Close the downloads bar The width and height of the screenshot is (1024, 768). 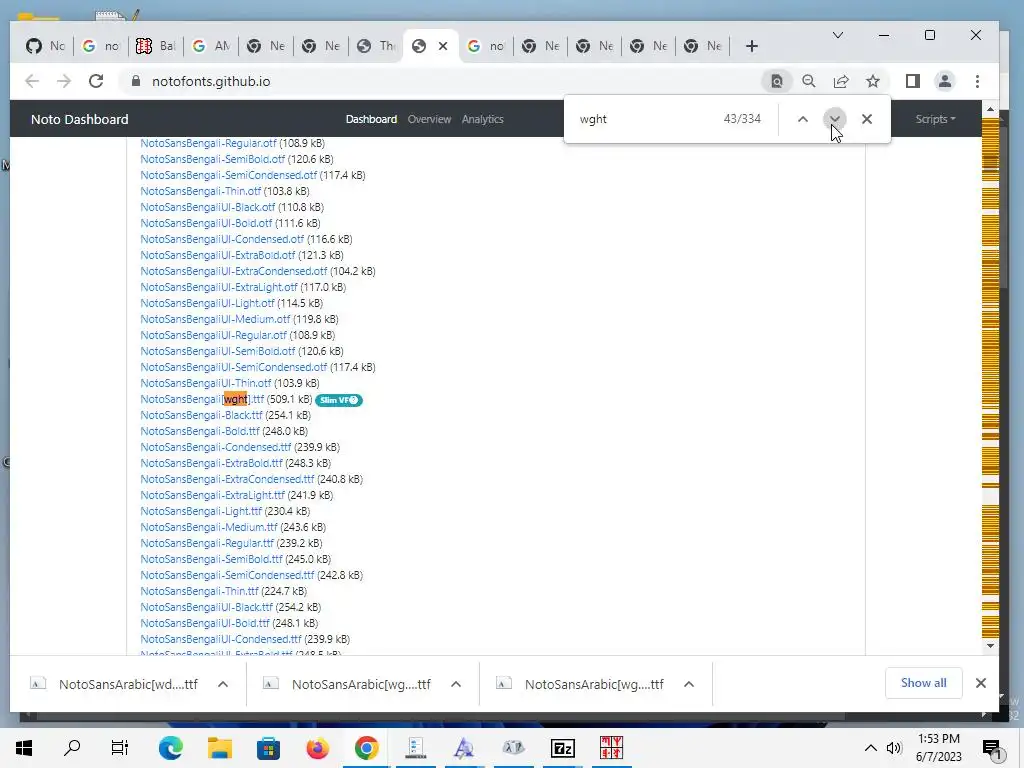(980, 683)
